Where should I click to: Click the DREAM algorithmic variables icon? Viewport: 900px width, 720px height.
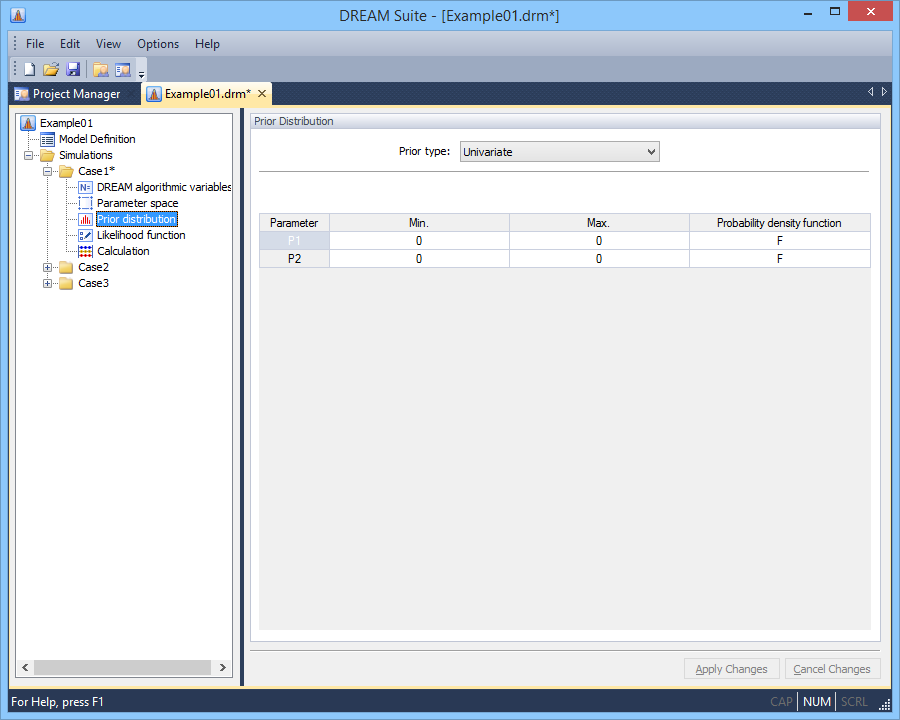86,187
